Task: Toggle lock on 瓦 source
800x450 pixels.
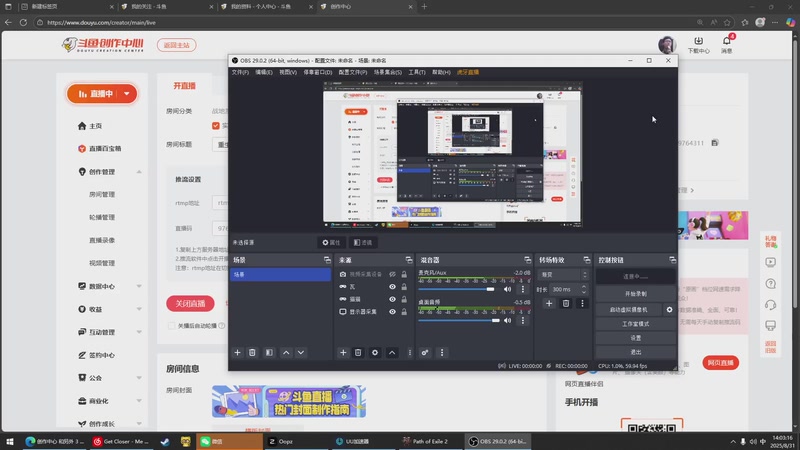Action: pos(404,287)
